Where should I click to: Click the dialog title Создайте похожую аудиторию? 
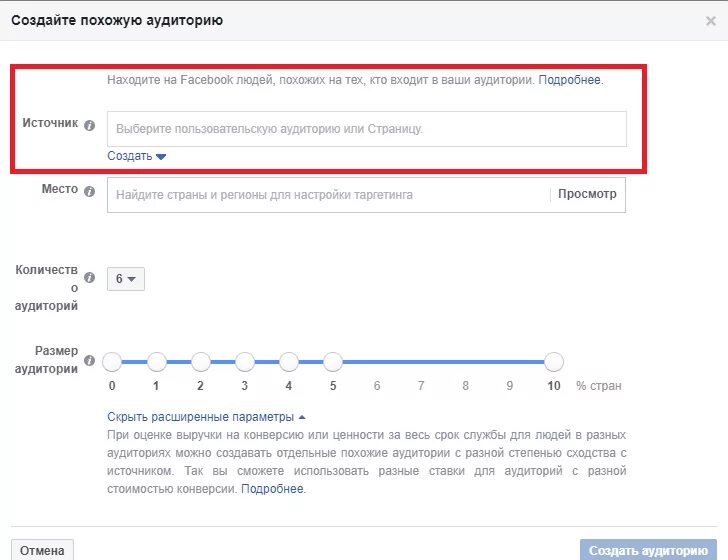pyautogui.click(x=117, y=20)
